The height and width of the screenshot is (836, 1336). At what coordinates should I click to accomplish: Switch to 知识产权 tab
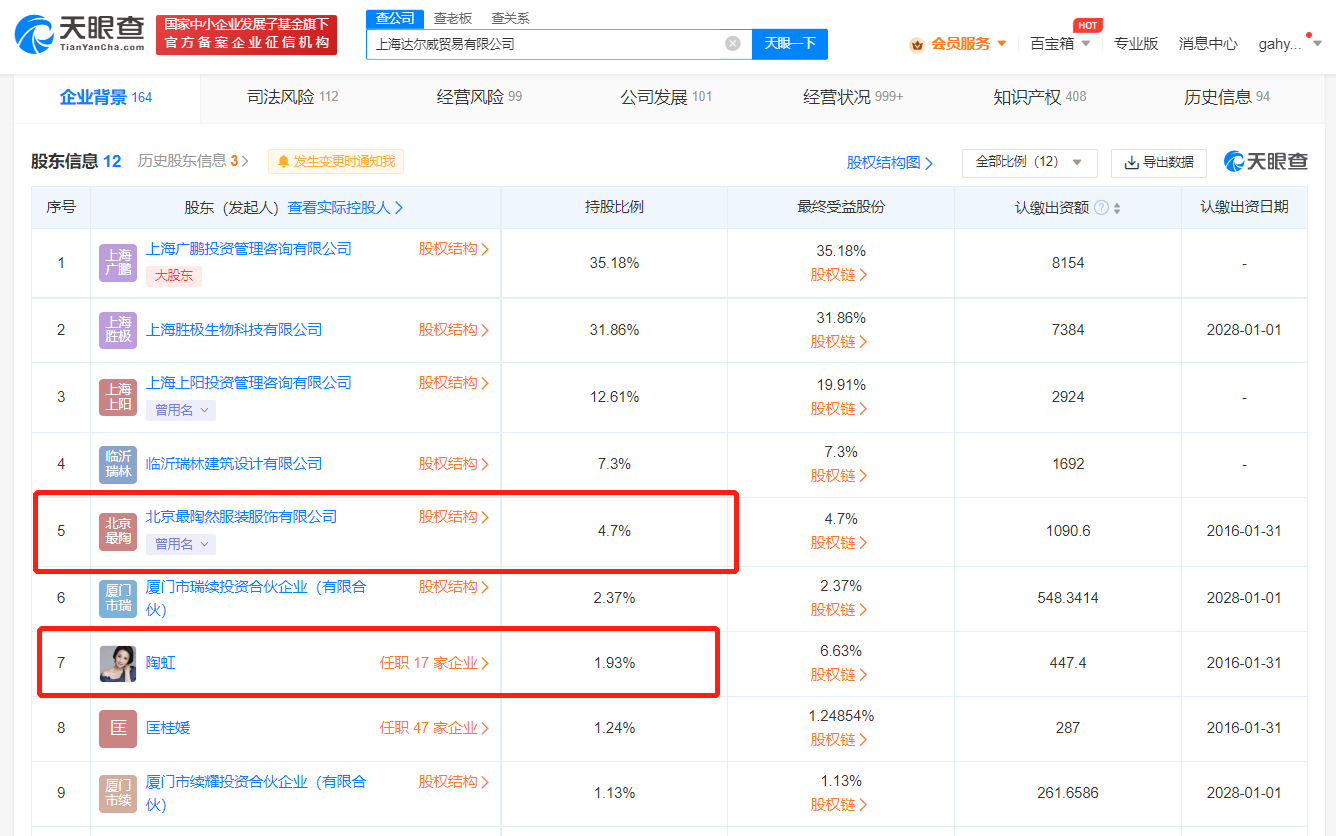(x=1040, y=97)
